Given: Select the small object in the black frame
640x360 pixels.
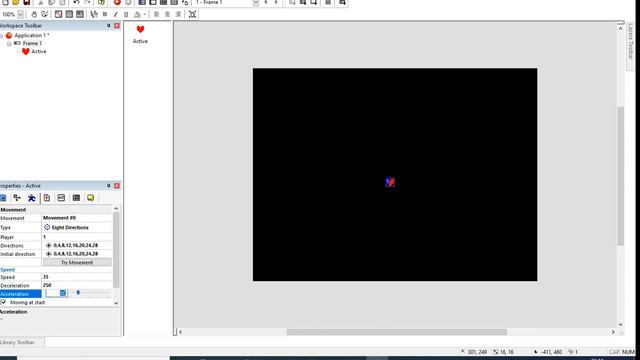Looking at the screenshot, I should tap(390, 182).
